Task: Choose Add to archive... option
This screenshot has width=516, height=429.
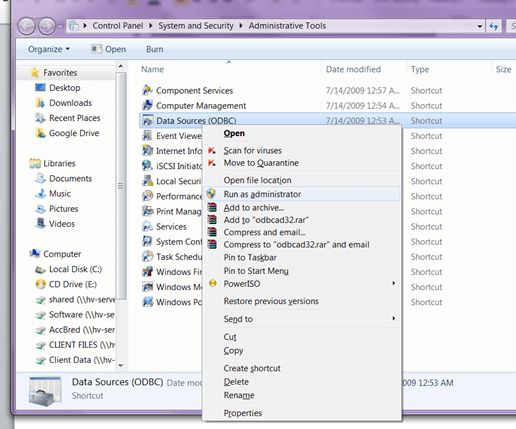Action: [x=302, y=208]
